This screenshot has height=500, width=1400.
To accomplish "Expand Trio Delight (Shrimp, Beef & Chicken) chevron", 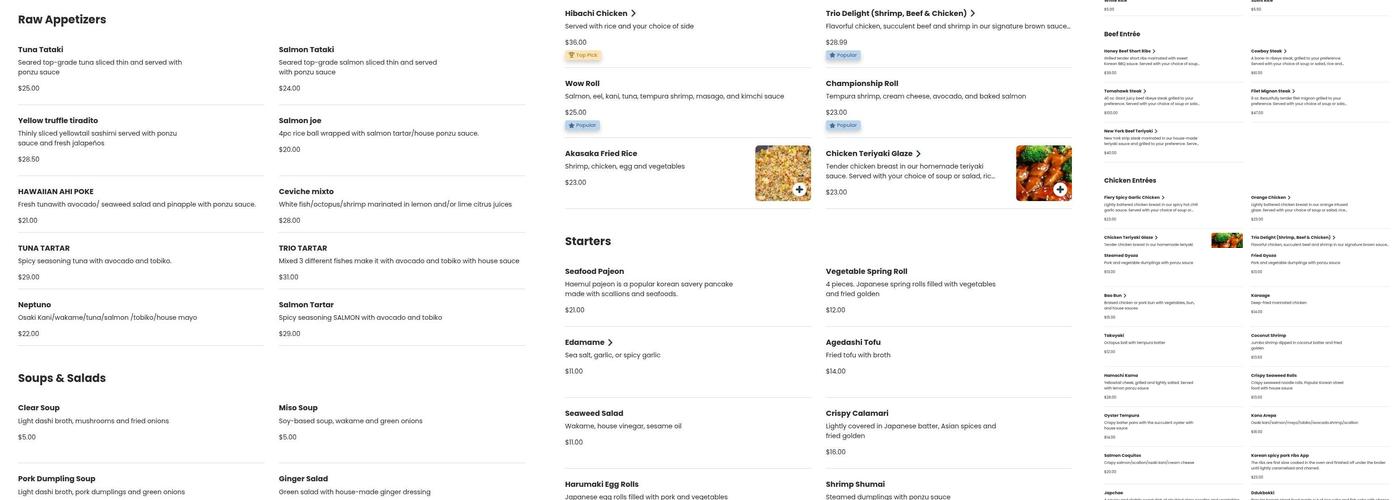I will [973, 13].
